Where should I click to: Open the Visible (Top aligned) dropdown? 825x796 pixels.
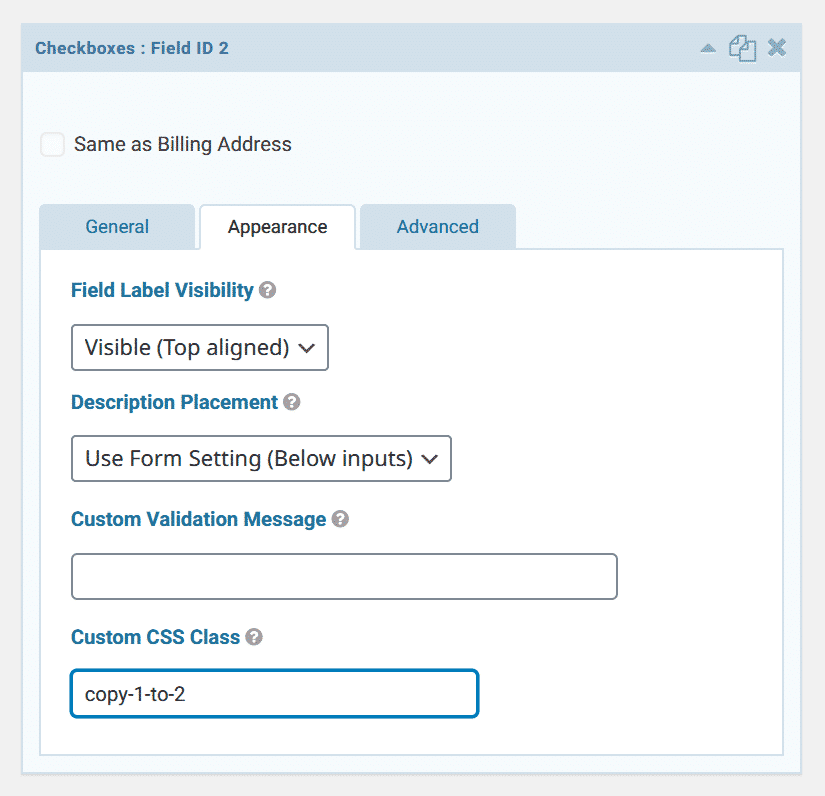pyautogui.click(x=200, y=348)
